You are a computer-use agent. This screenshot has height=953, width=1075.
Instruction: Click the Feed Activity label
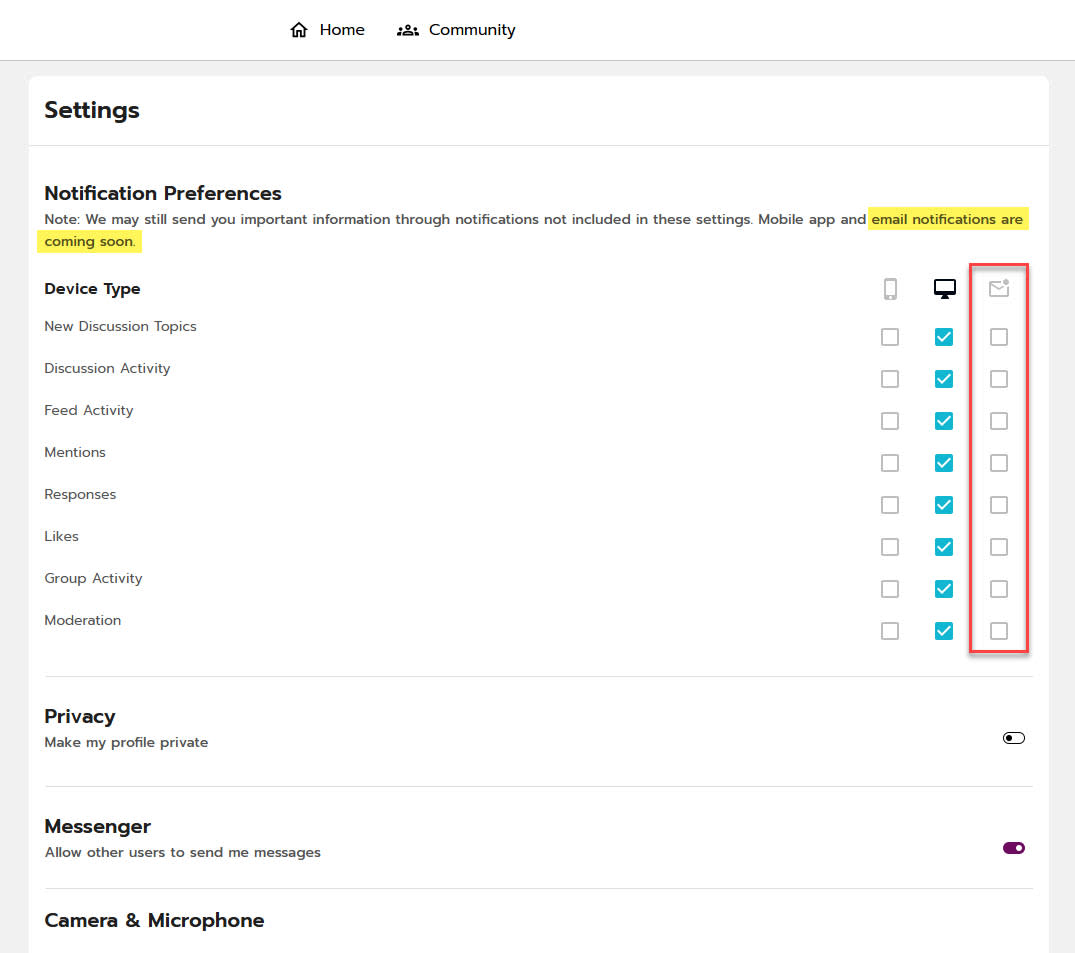[x=89, y=410]
